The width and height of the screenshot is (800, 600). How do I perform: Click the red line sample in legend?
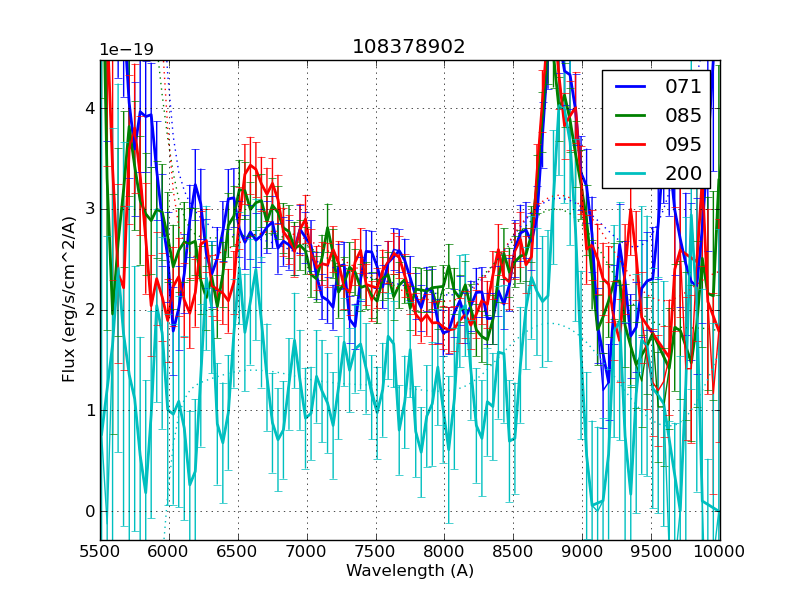point(631,144)
